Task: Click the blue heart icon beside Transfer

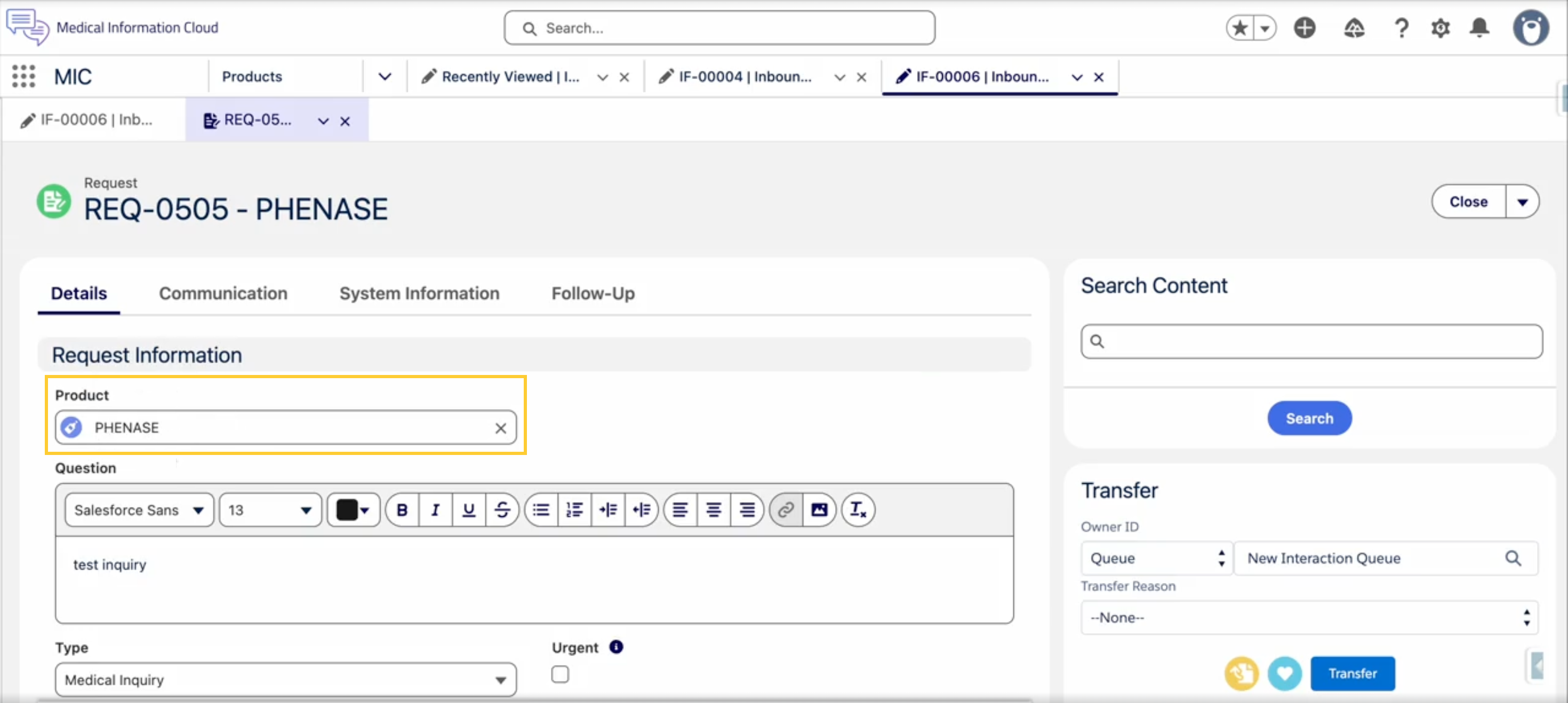Action: coord(1284,674)
